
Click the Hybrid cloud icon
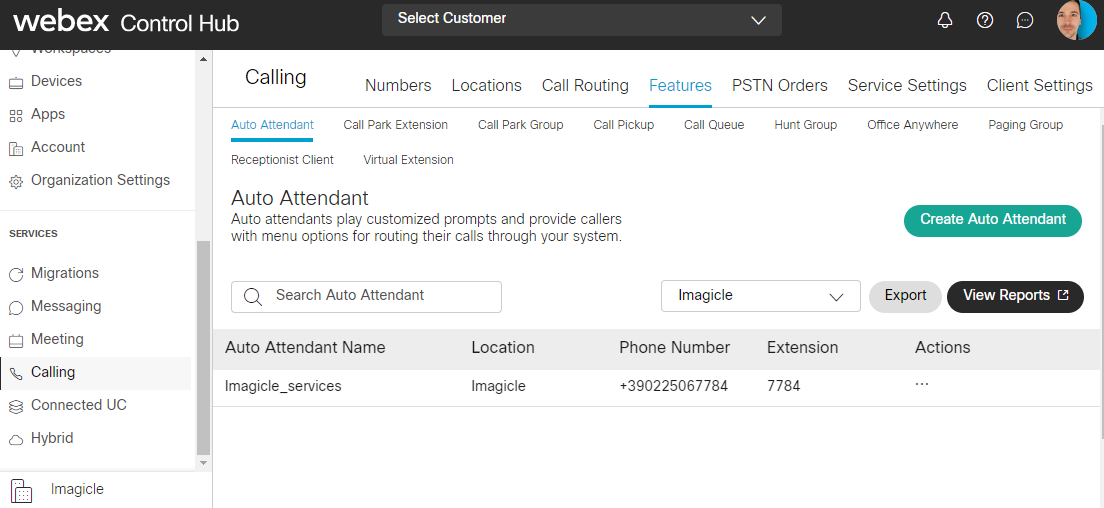pyautogui.click(x=15, y=439)
